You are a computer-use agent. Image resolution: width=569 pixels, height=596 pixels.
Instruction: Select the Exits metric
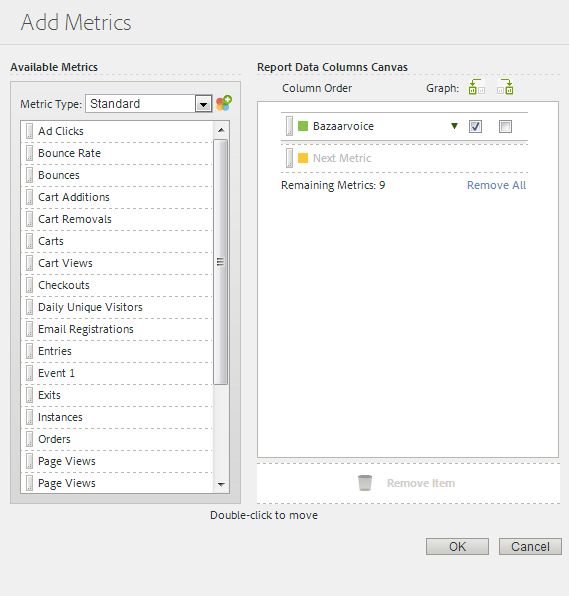tap(49, 395)
